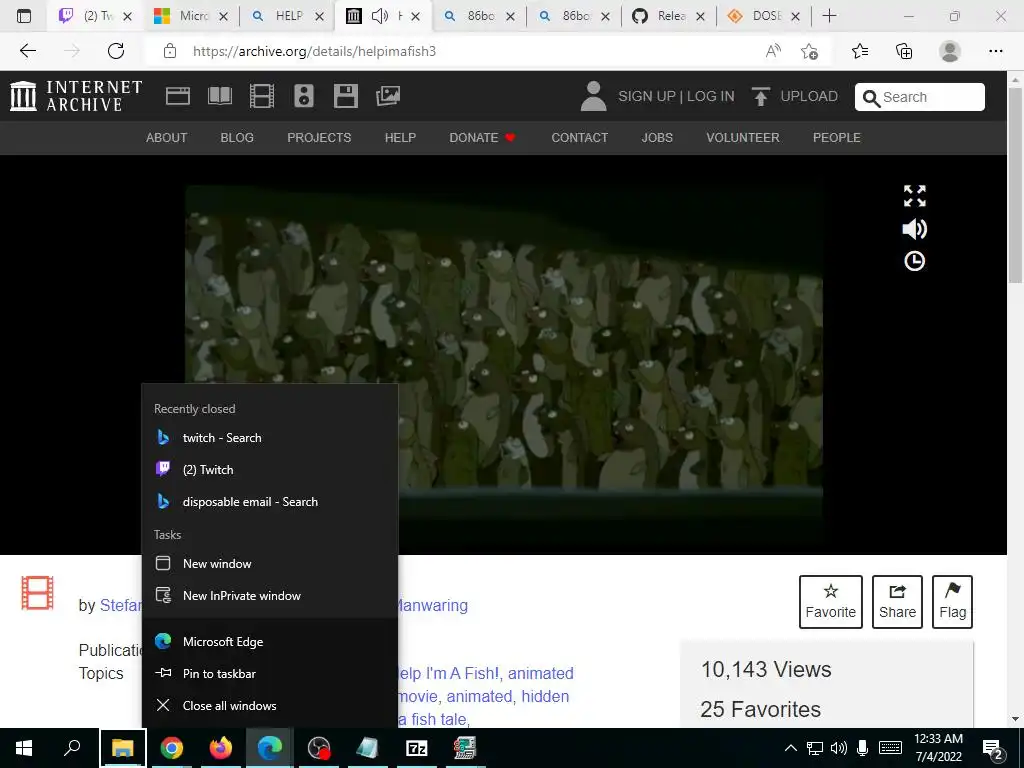
Task: Select Pin to taskbar
Action: 269,673
